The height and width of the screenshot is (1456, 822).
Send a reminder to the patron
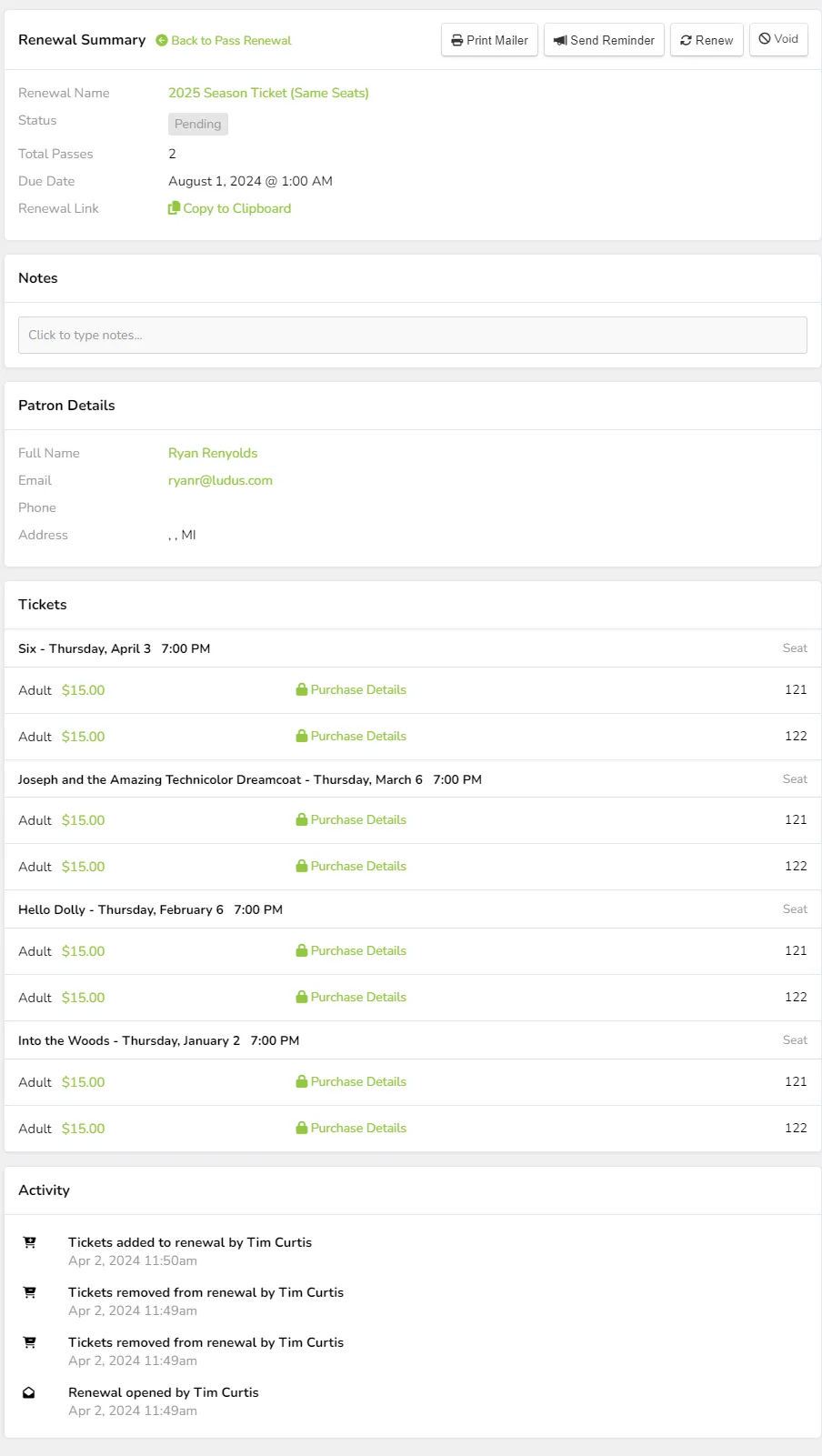coord(604,40)
